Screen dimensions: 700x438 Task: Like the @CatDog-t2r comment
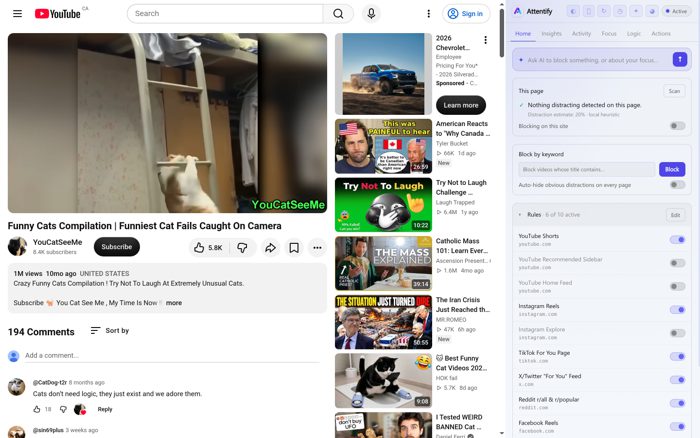(37, 409)
